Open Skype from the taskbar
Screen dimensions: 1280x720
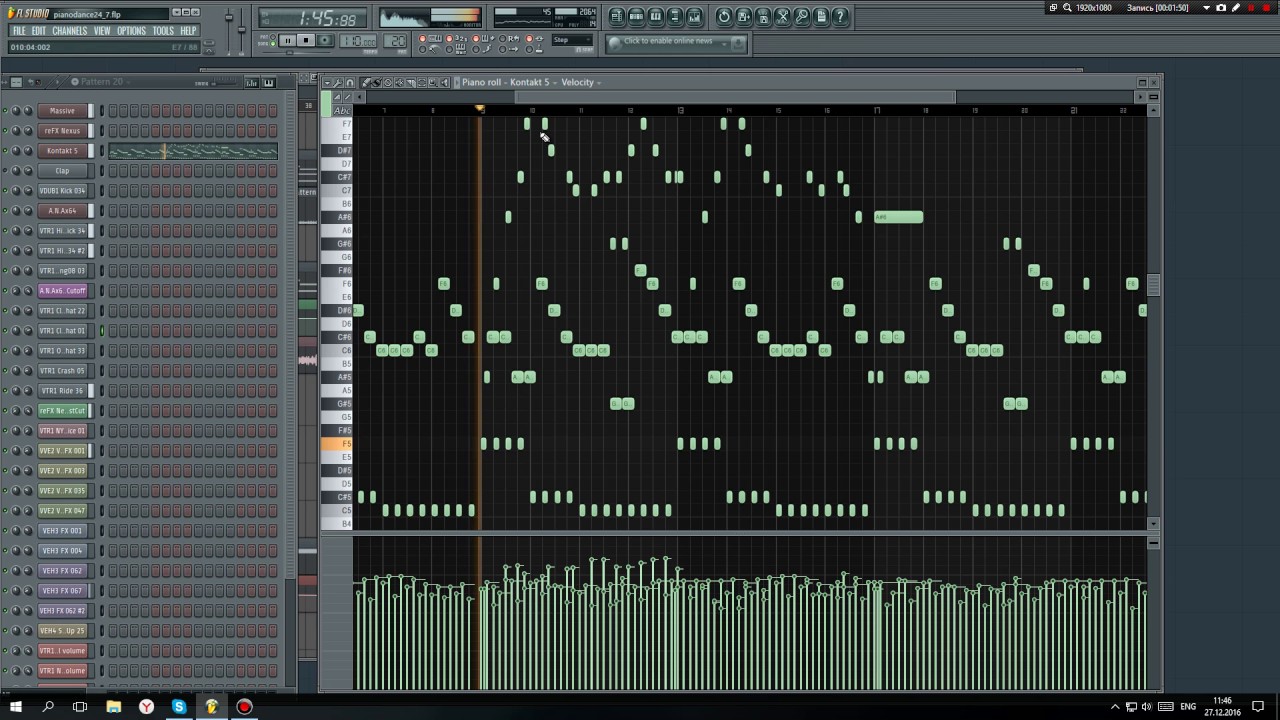179,707
